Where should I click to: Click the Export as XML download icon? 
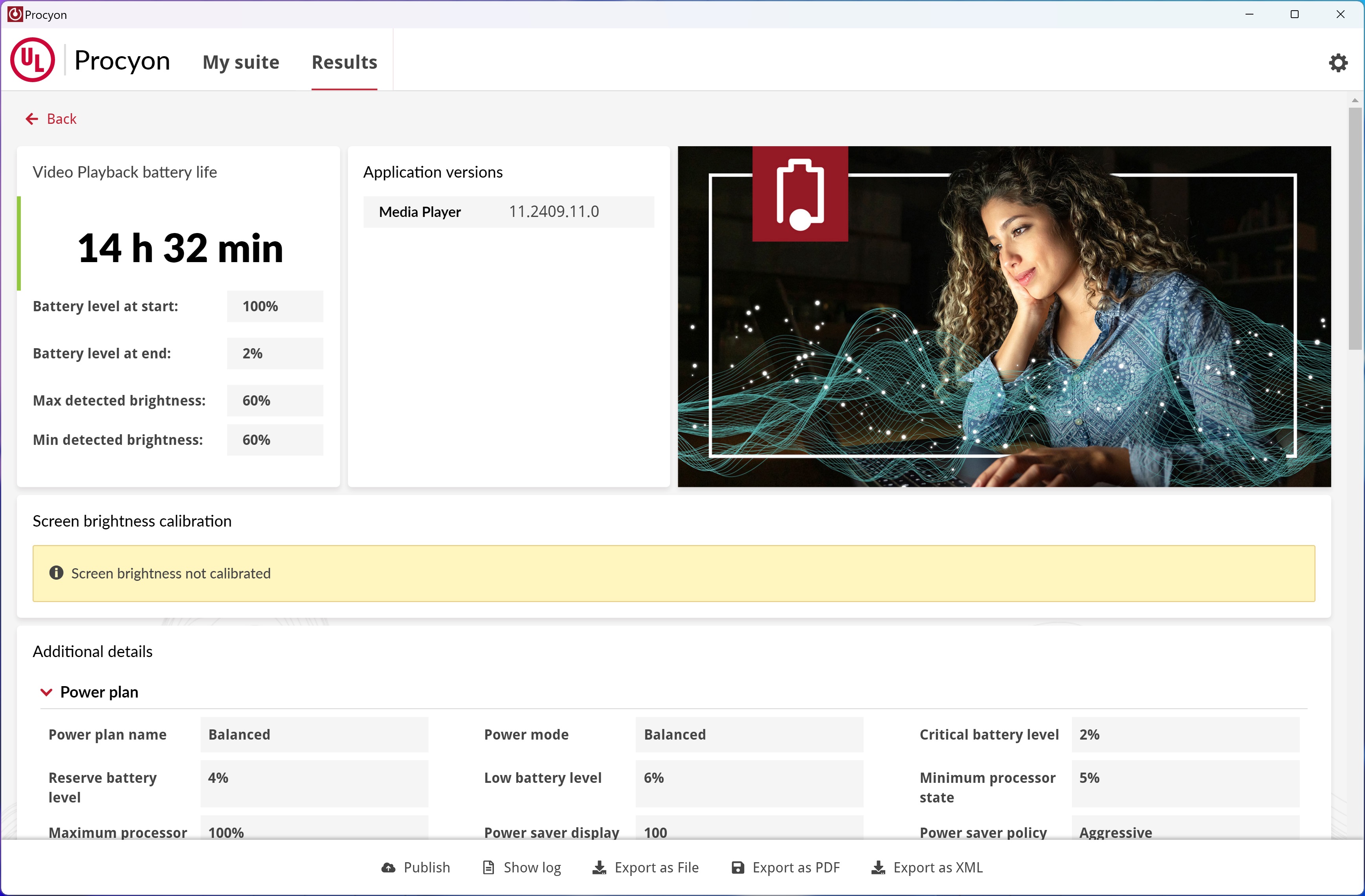(878, 867)
